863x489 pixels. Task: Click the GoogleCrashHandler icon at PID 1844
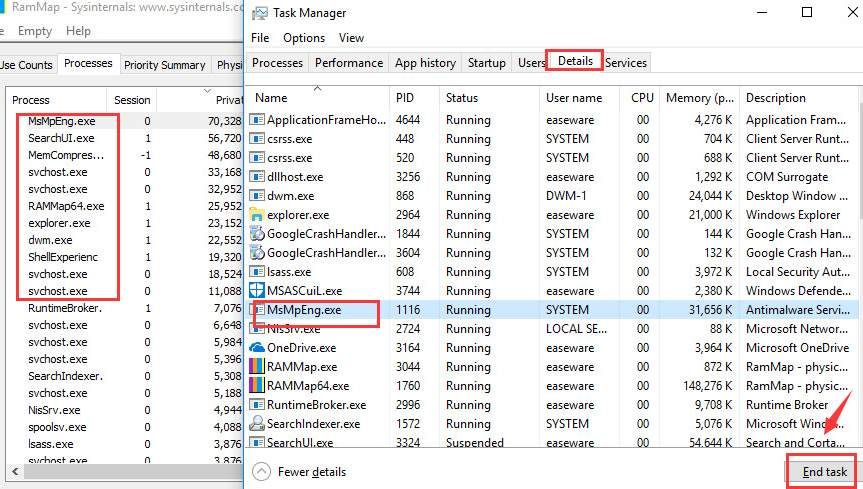pos(258,233)
